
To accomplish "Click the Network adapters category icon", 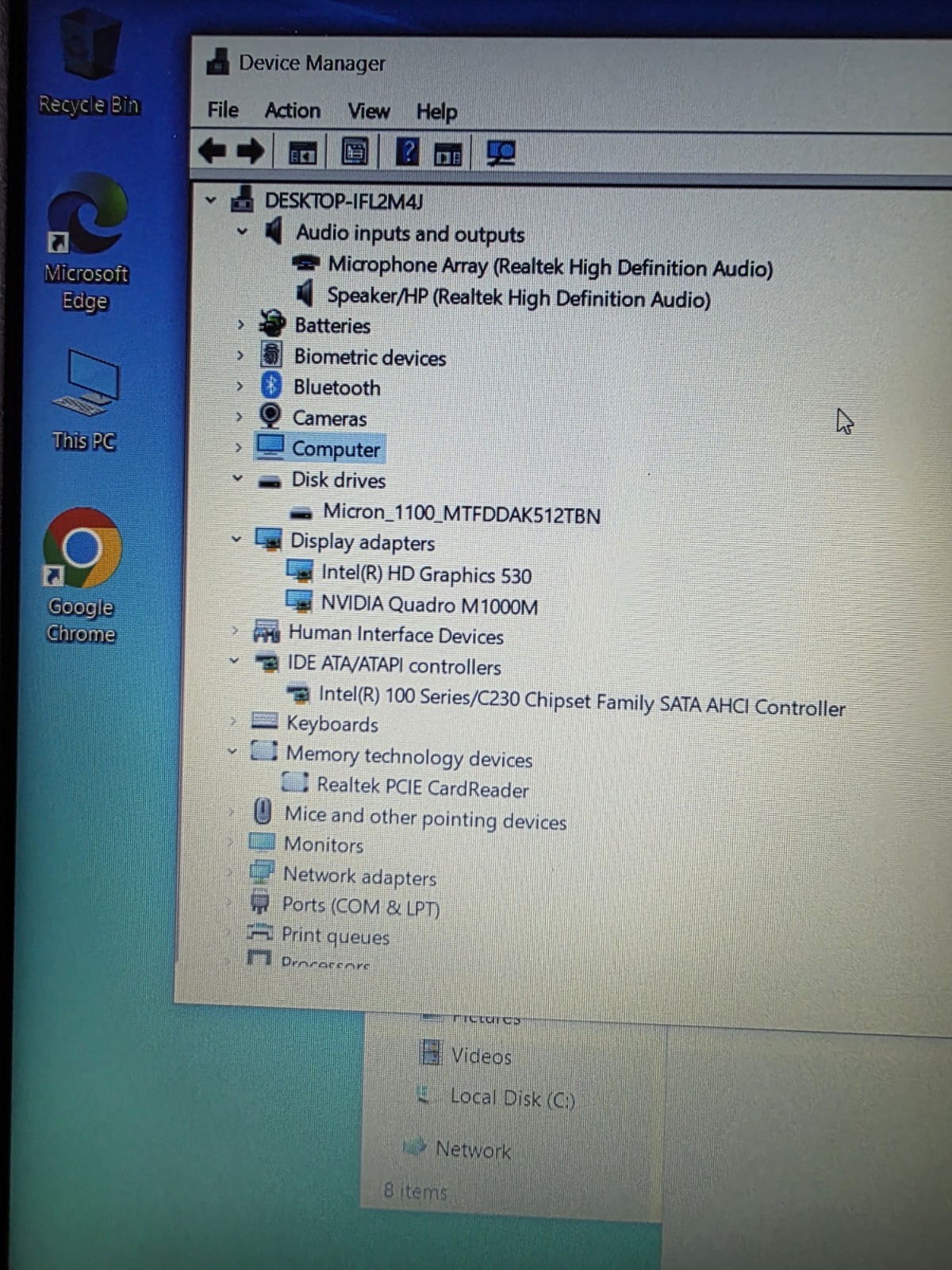I will [261, 872].
